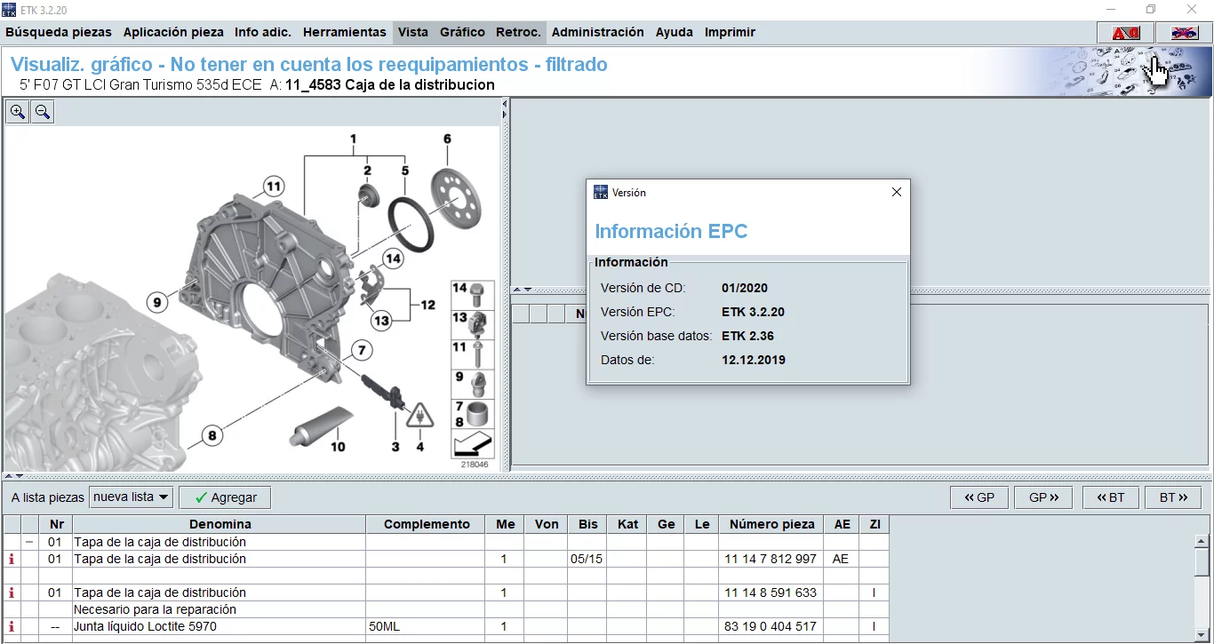Close the Versión information dialog
This screenshot has width=1214, height=644.
tap(896, 192)
